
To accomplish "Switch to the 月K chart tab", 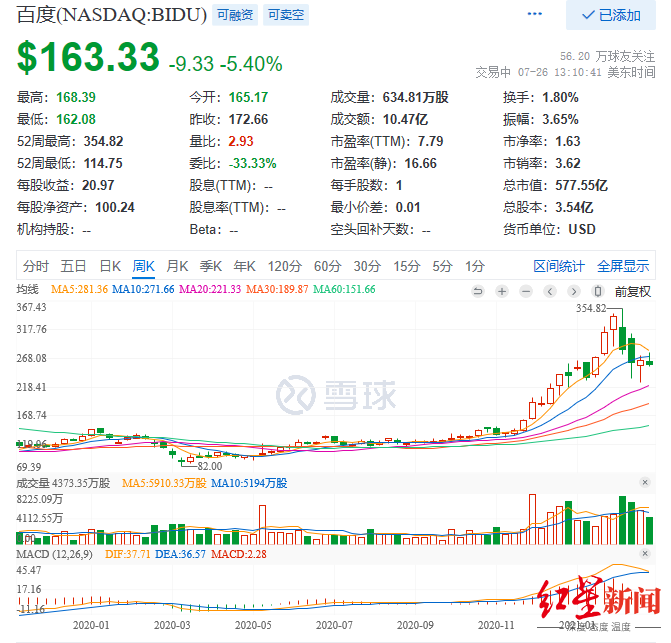I will (x=177, y=266).
